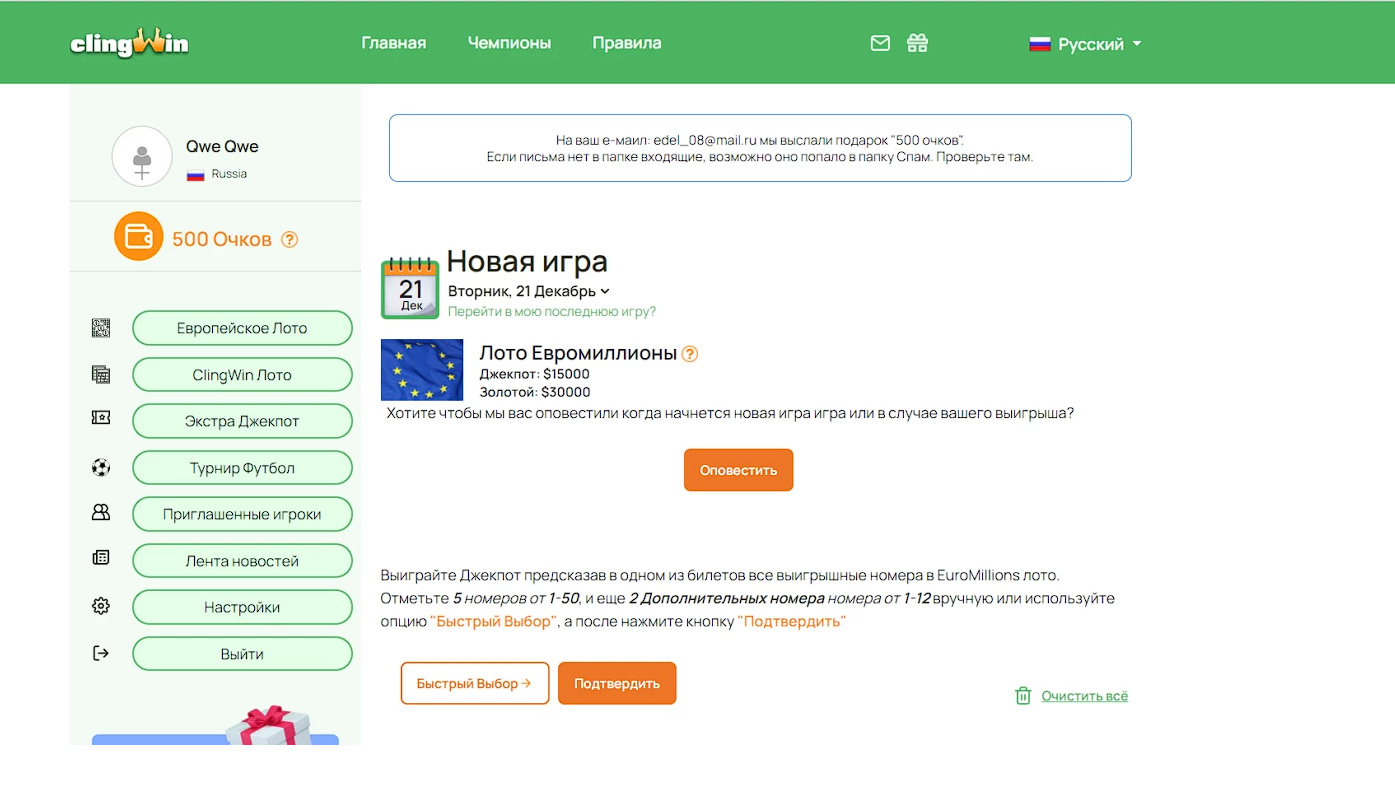Viewport: 1395px width, 800px height.
Task: Open the gift box icon in header
Action: pyautogui.click(x=917, y=43)
